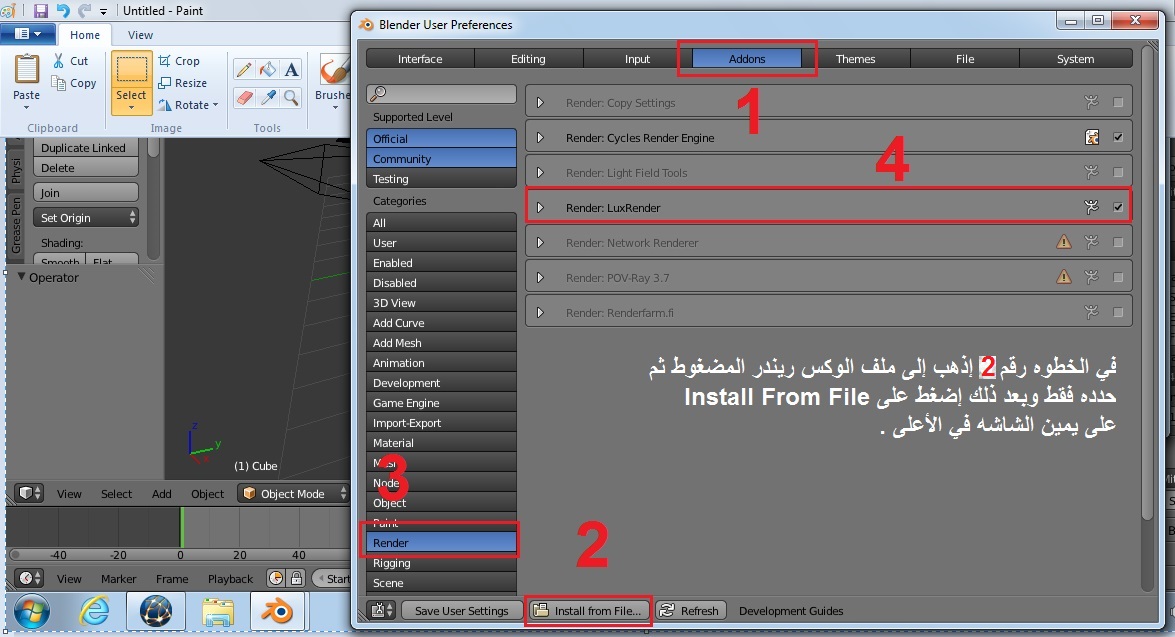Open the Windows Start menu orb
Screen dimensions: 1175x637
31,612
